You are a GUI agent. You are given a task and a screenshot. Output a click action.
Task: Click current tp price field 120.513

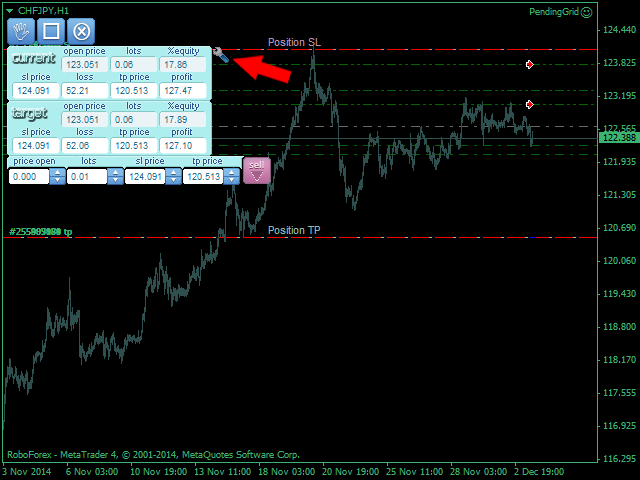click(x=134, y=91)
